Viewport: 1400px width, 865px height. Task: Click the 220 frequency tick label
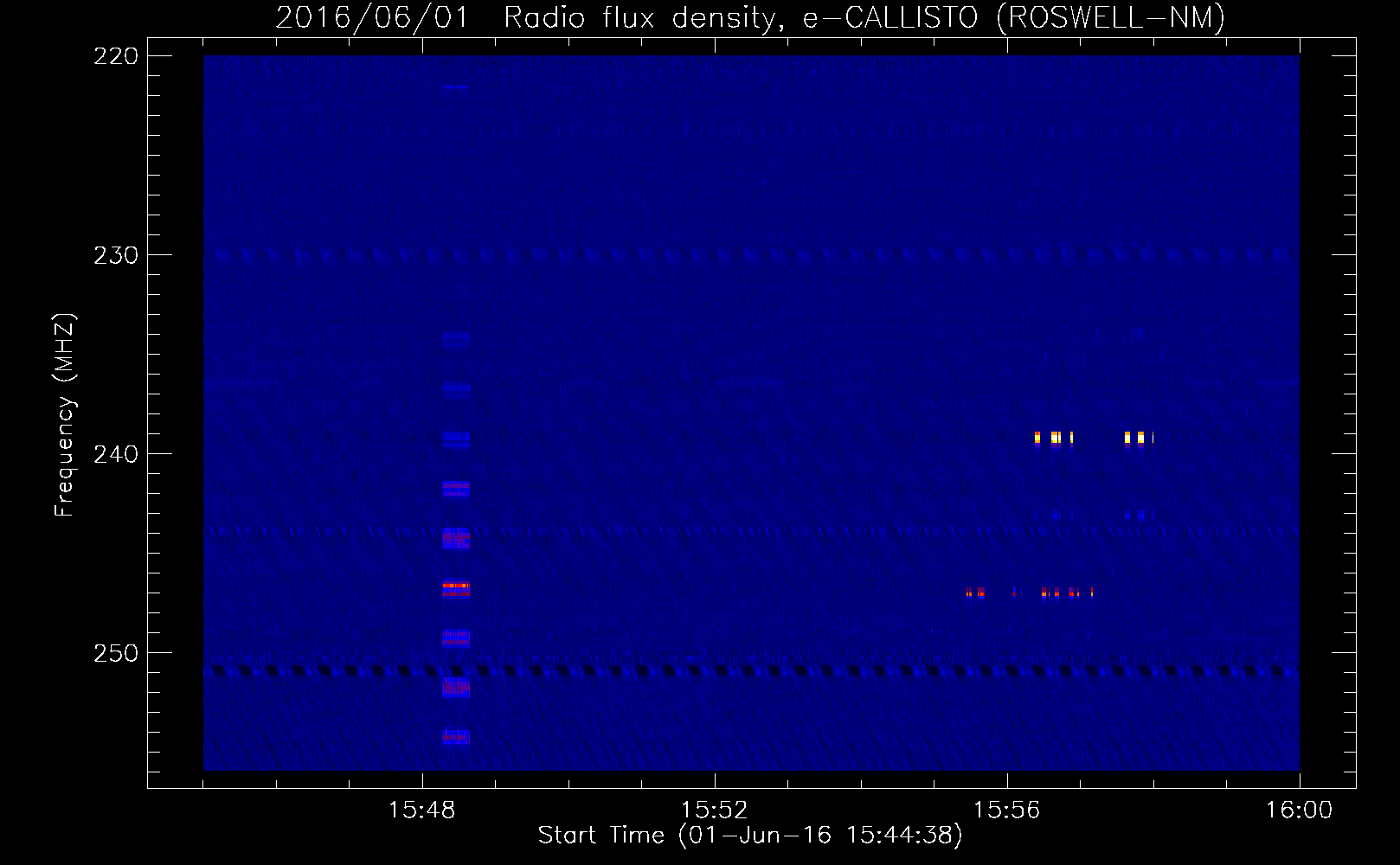point(116,56)
